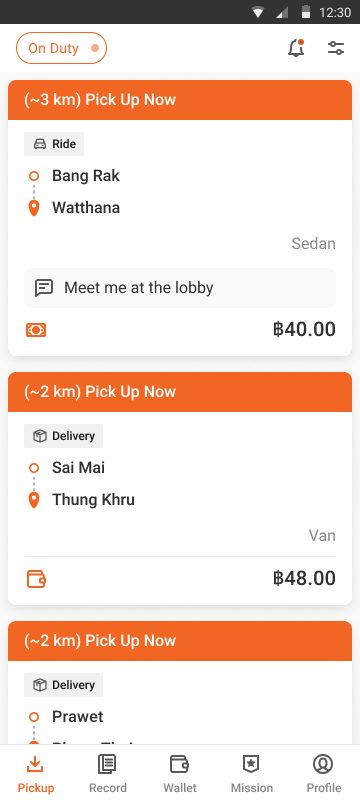The width and height of the screenshot is (360, 800).
Task: Tap the wallet payment icon beside ฿48.00
Action: (x=36, y=579)
